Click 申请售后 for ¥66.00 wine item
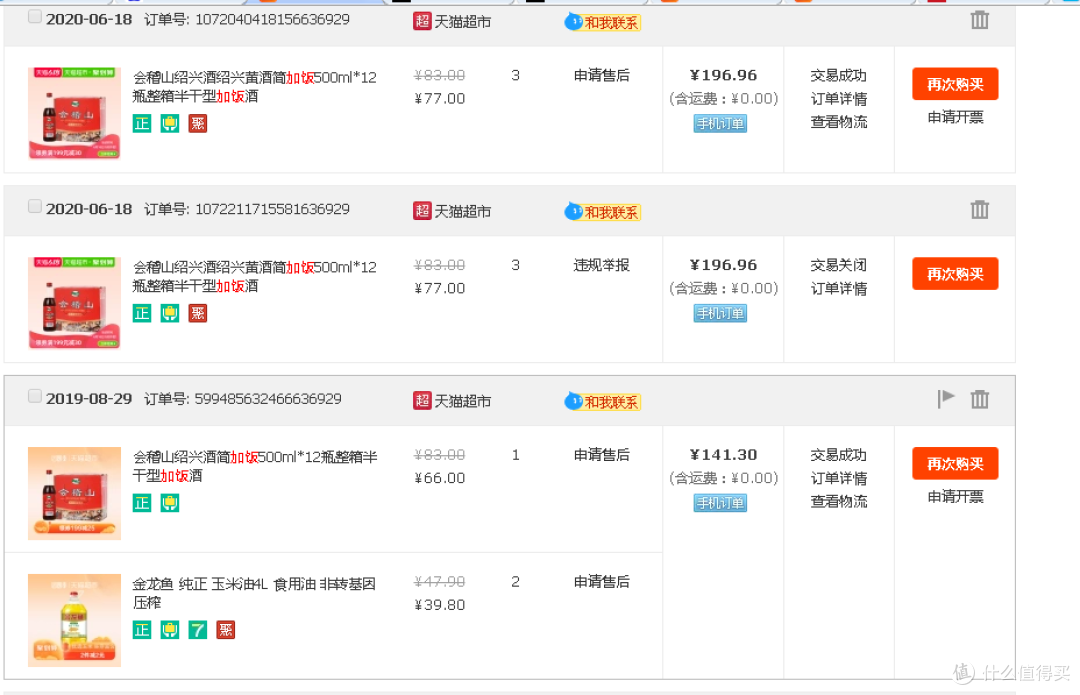This screenshot has width=1080, height=695. click(601, 455)
